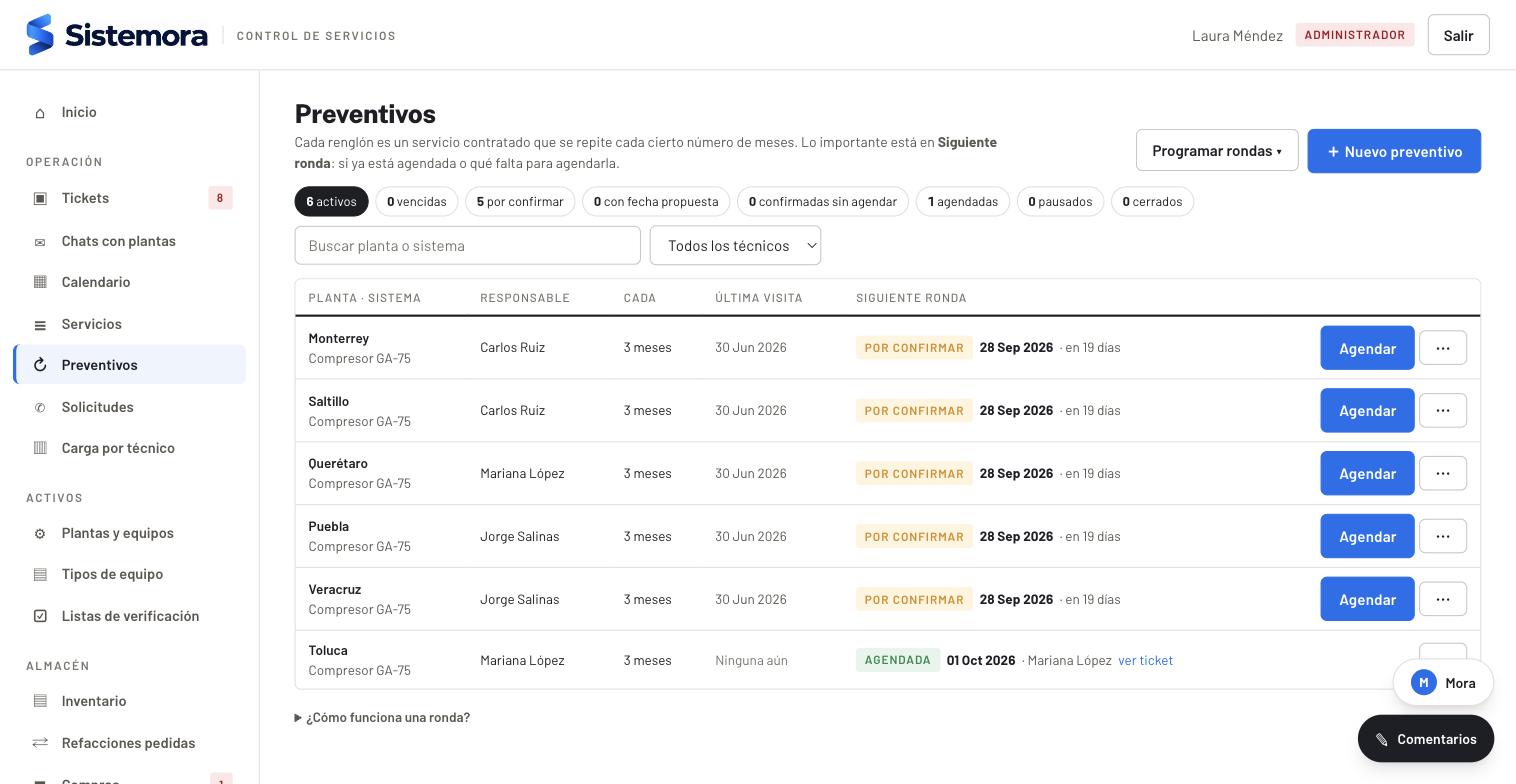
Task: Open the Todos los técnicos selector
Action: point(735,246)
